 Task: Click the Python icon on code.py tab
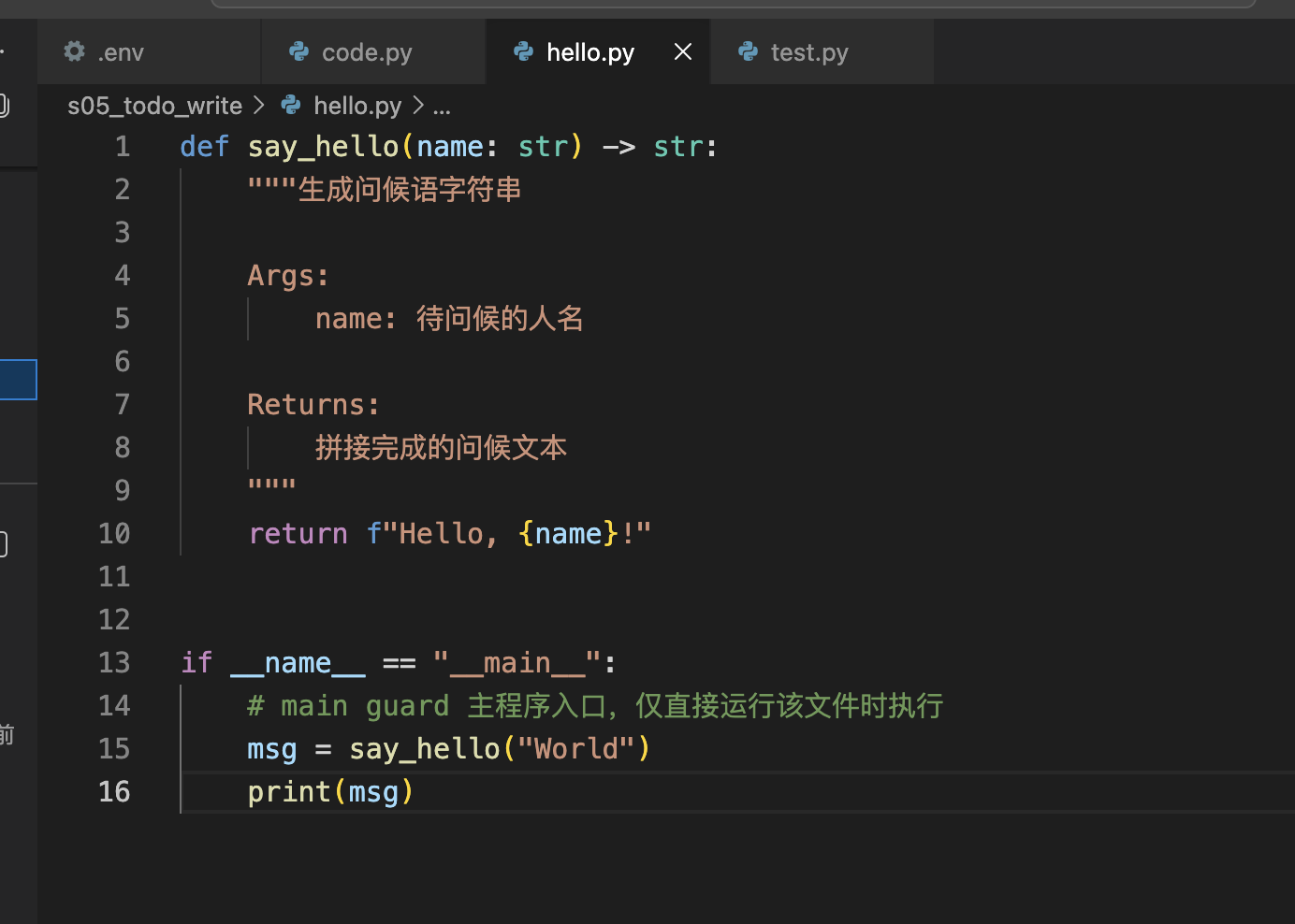tap(299, 51)
